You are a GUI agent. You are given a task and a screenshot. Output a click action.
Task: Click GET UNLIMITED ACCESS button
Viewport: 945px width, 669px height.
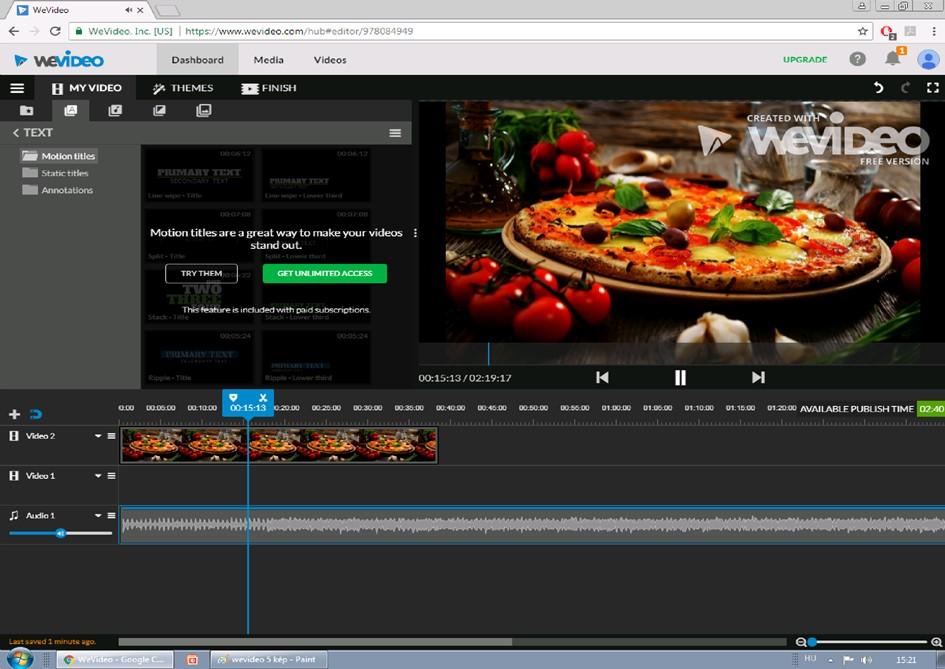pos(324,274)
